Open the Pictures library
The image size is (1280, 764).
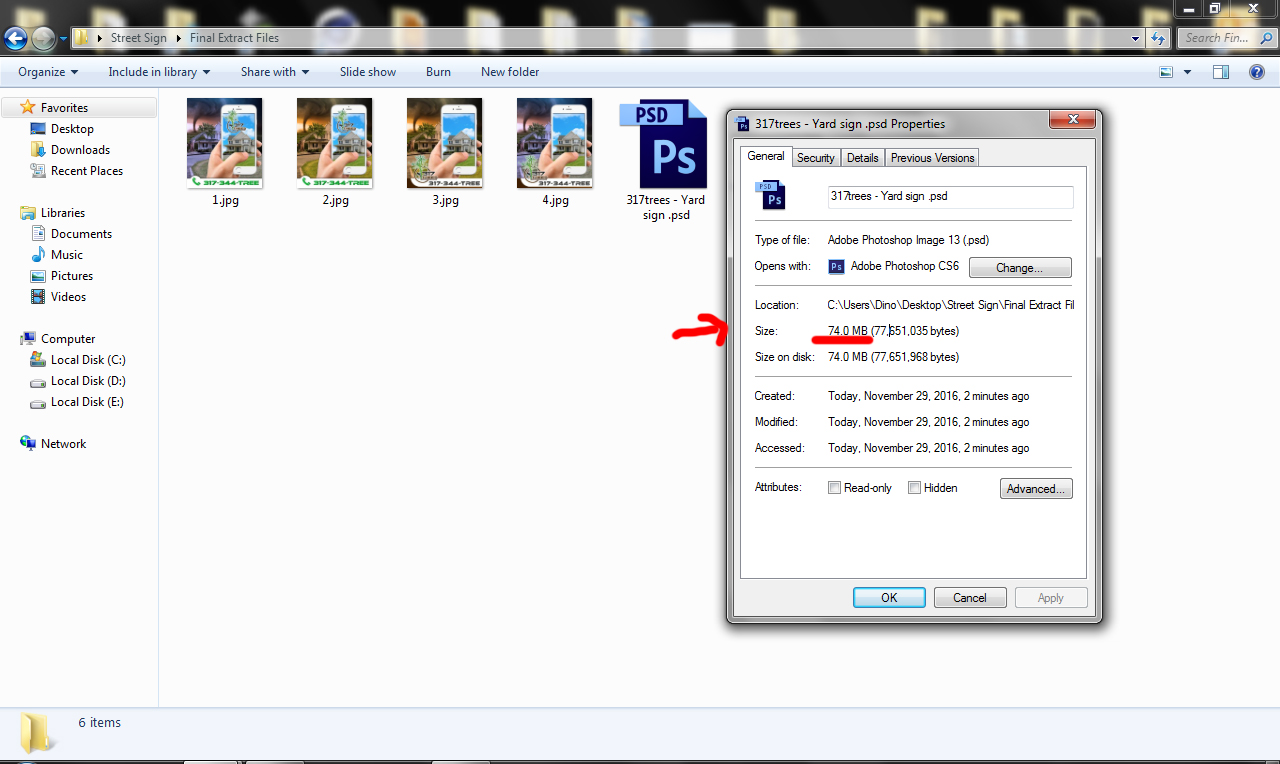point(72,276)
